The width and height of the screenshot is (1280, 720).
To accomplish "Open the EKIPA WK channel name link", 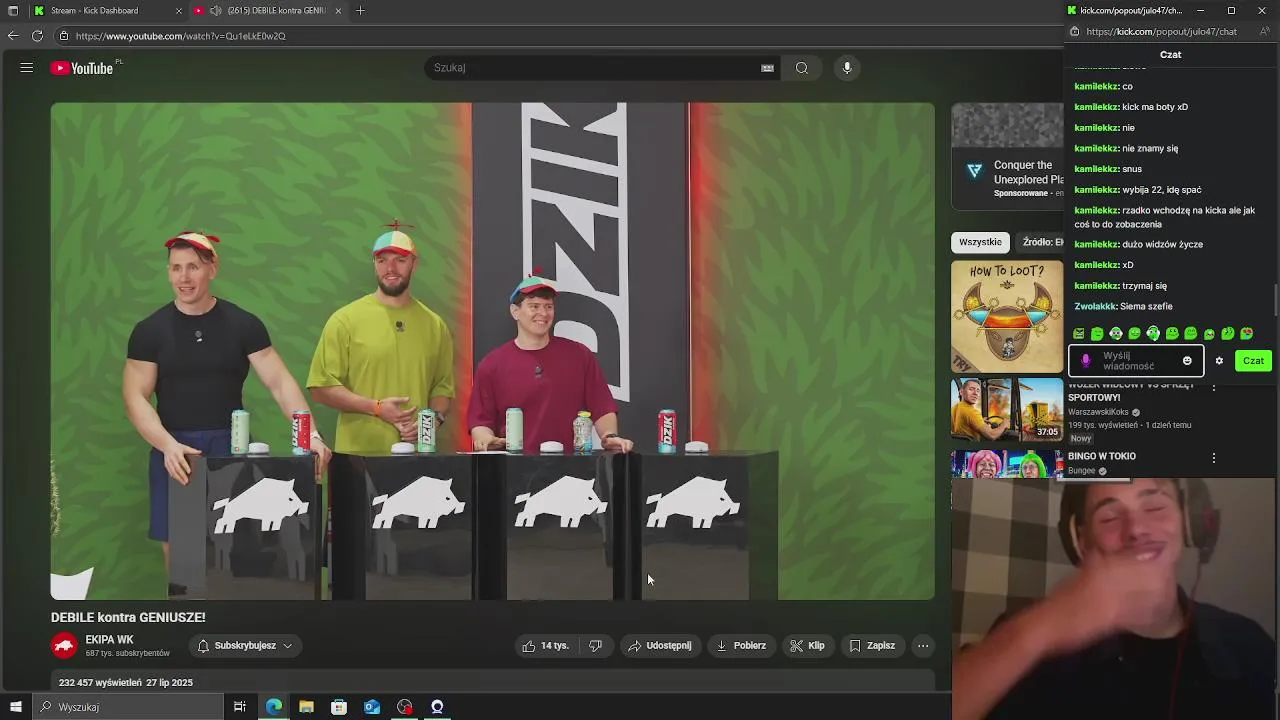I will [x=109, y=640].
